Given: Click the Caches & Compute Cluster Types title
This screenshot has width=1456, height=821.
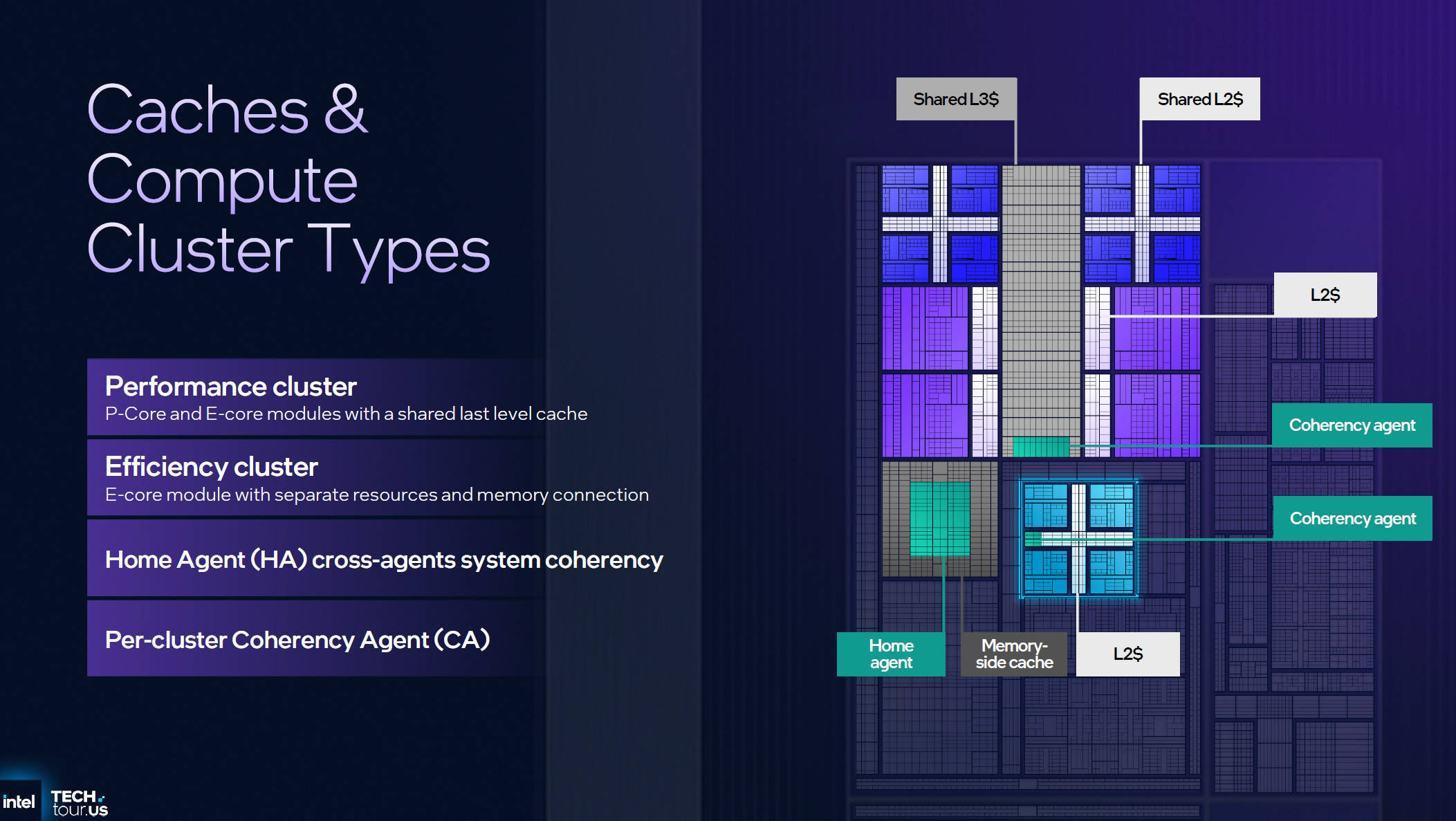Looking at the screenshot, I should coord(288,178).
